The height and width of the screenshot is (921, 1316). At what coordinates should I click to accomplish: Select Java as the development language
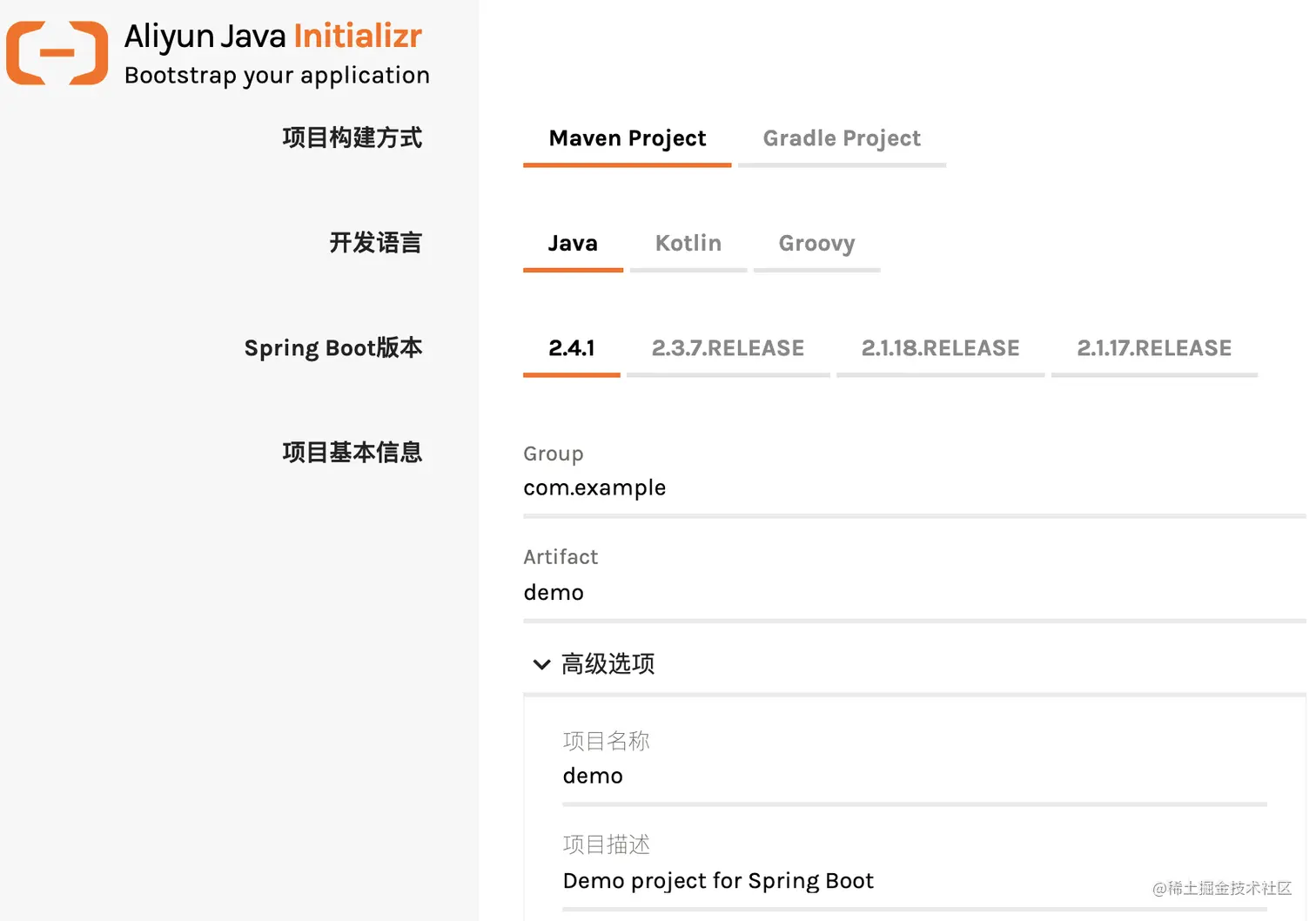pyautogui.click(x=572, y=244)
